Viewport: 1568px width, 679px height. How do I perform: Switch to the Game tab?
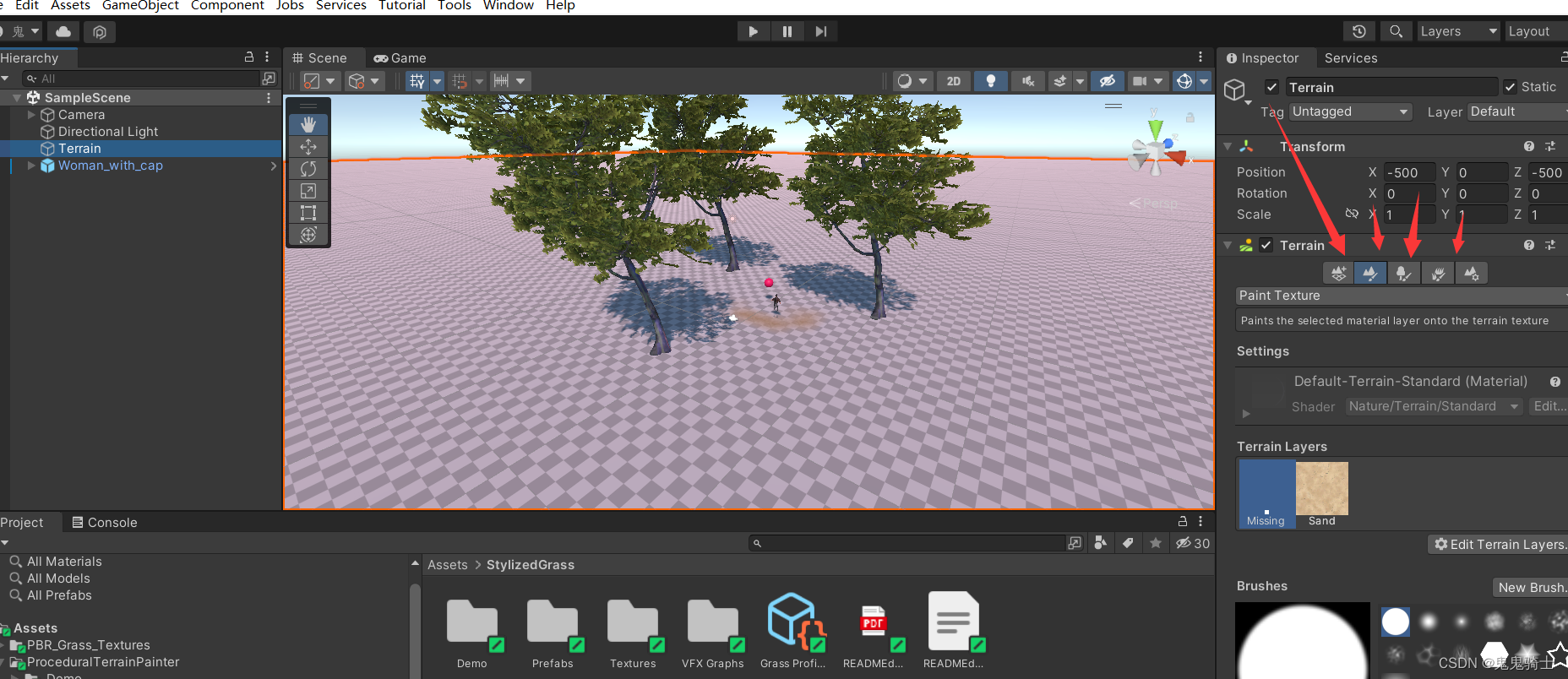tap(400, 57)
